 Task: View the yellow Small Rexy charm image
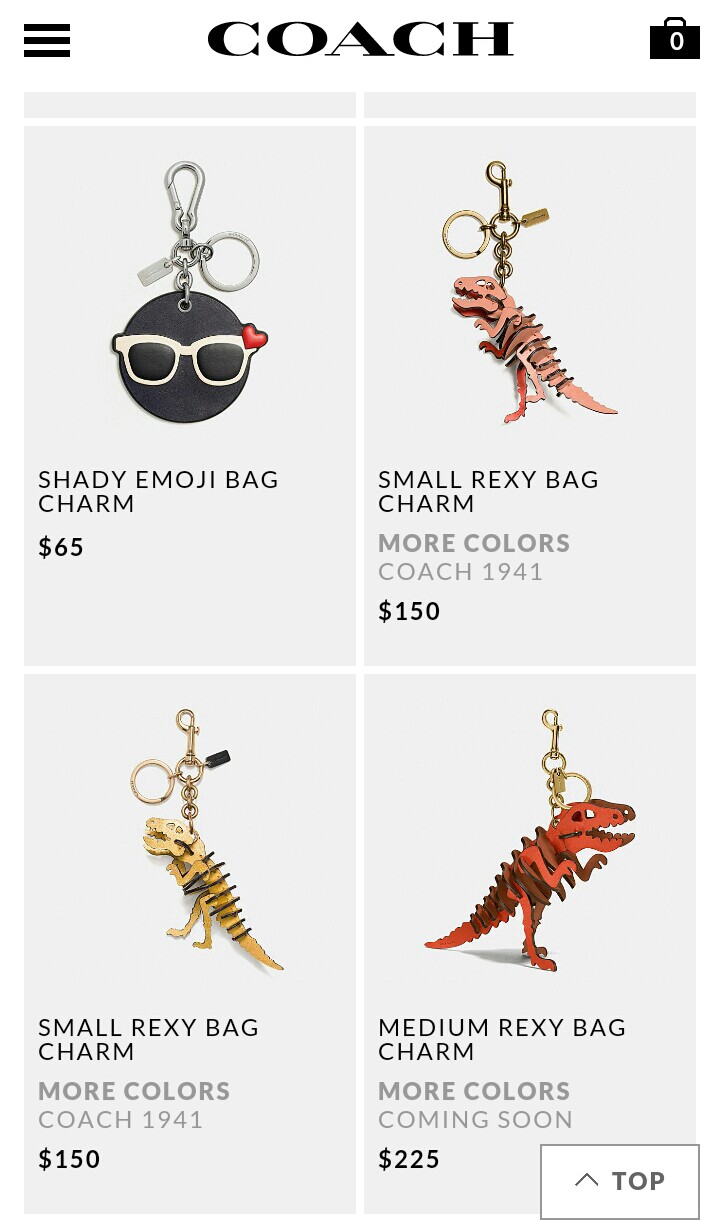(x=190, y=840)
